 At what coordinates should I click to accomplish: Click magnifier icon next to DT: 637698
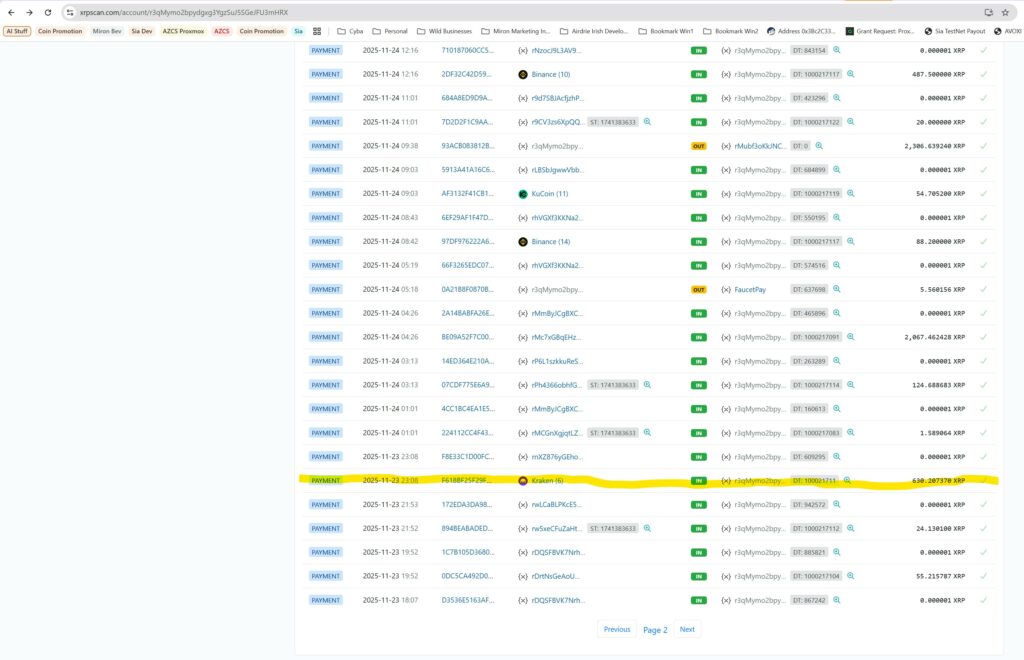click(x=837, y=290)
